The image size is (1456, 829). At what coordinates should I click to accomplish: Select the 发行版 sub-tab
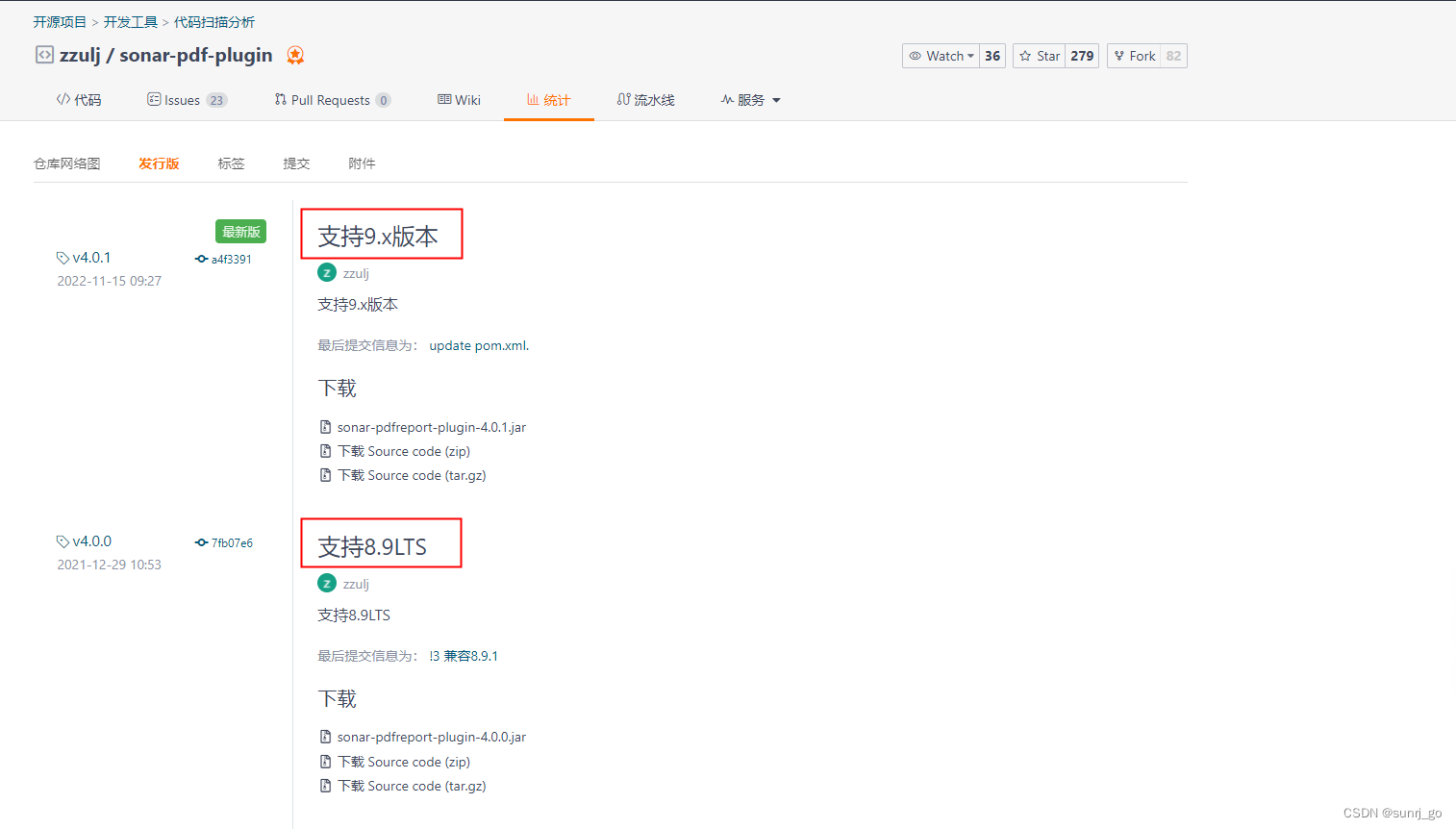159,163
